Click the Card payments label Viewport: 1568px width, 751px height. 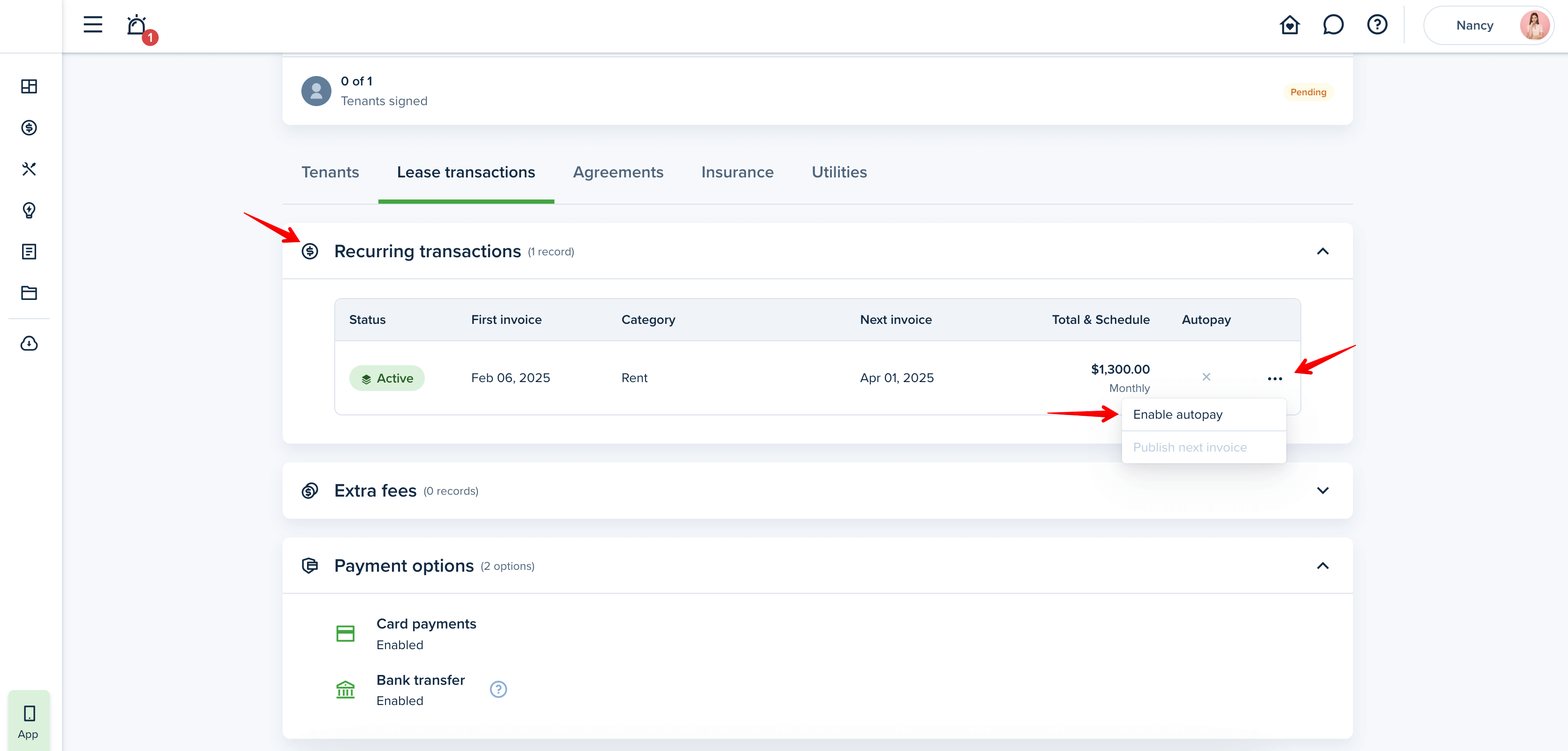(426, 624)
